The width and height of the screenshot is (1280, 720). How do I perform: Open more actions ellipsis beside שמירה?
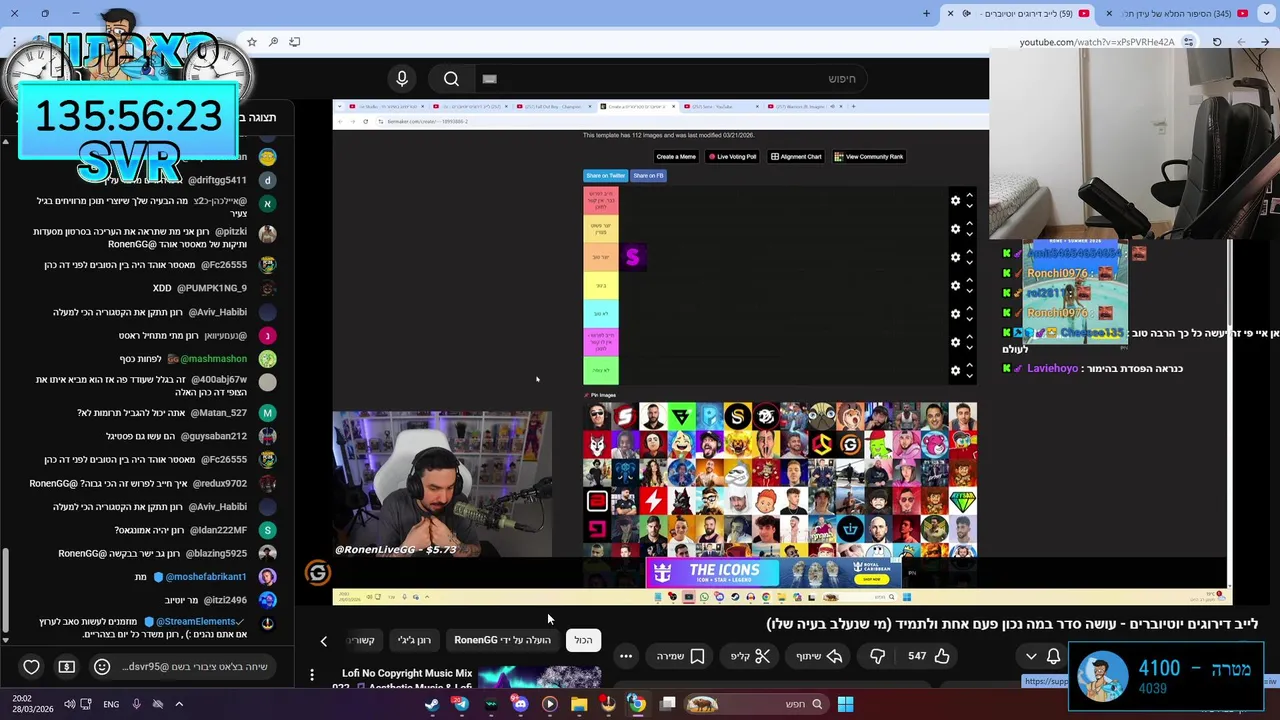pyautogui.click(x=626, y=656)
